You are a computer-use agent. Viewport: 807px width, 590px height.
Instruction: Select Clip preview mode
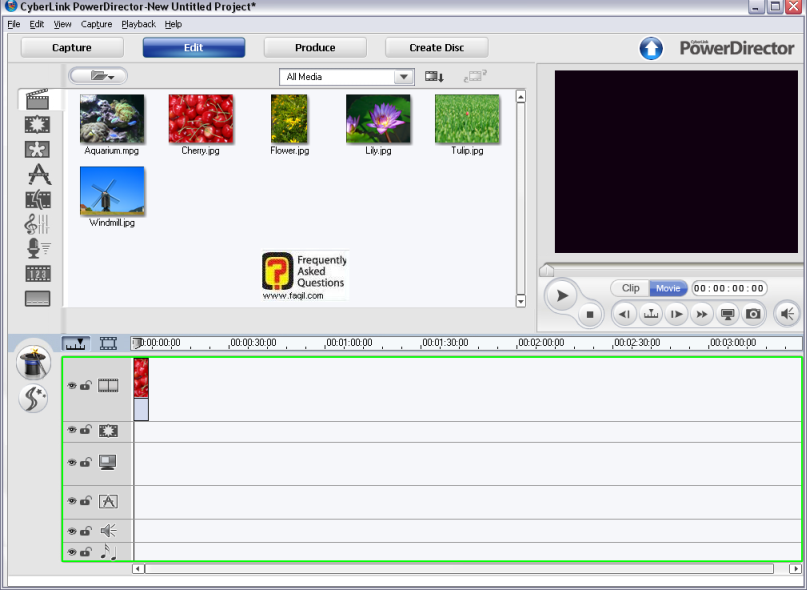[x=630, y=288]
